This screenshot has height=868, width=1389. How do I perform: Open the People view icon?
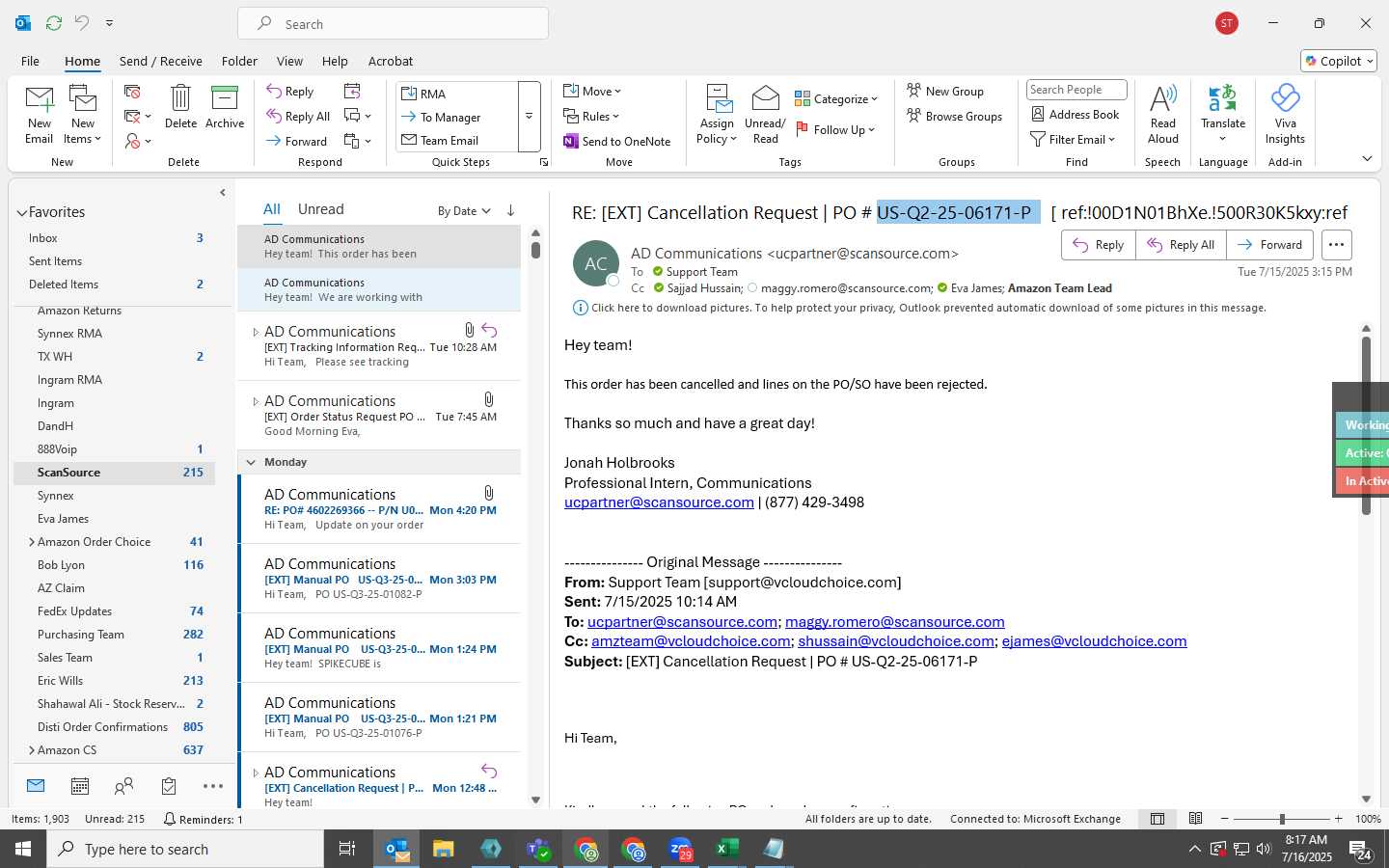click(123, 786)
